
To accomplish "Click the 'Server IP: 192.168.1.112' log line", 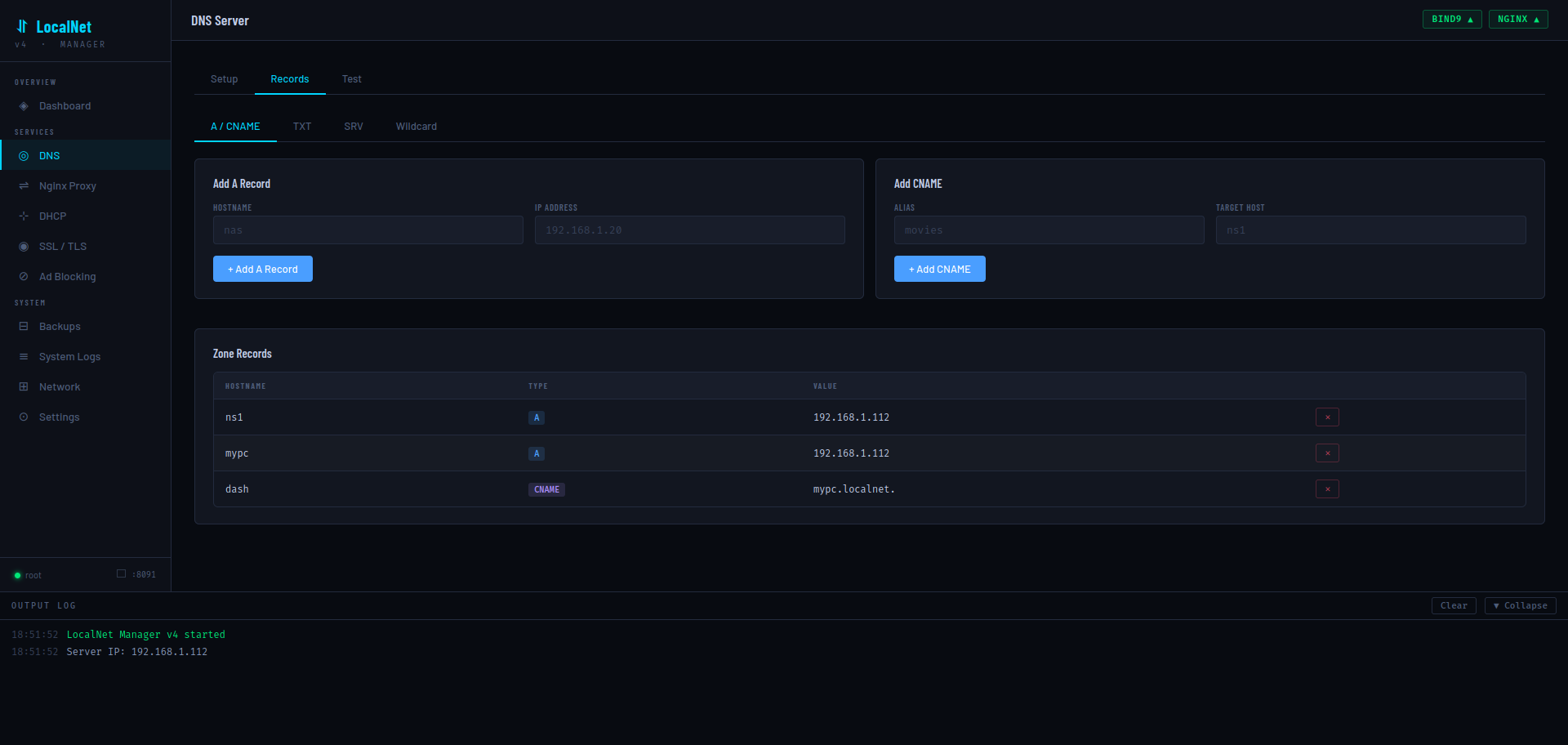I will (136, 652).
